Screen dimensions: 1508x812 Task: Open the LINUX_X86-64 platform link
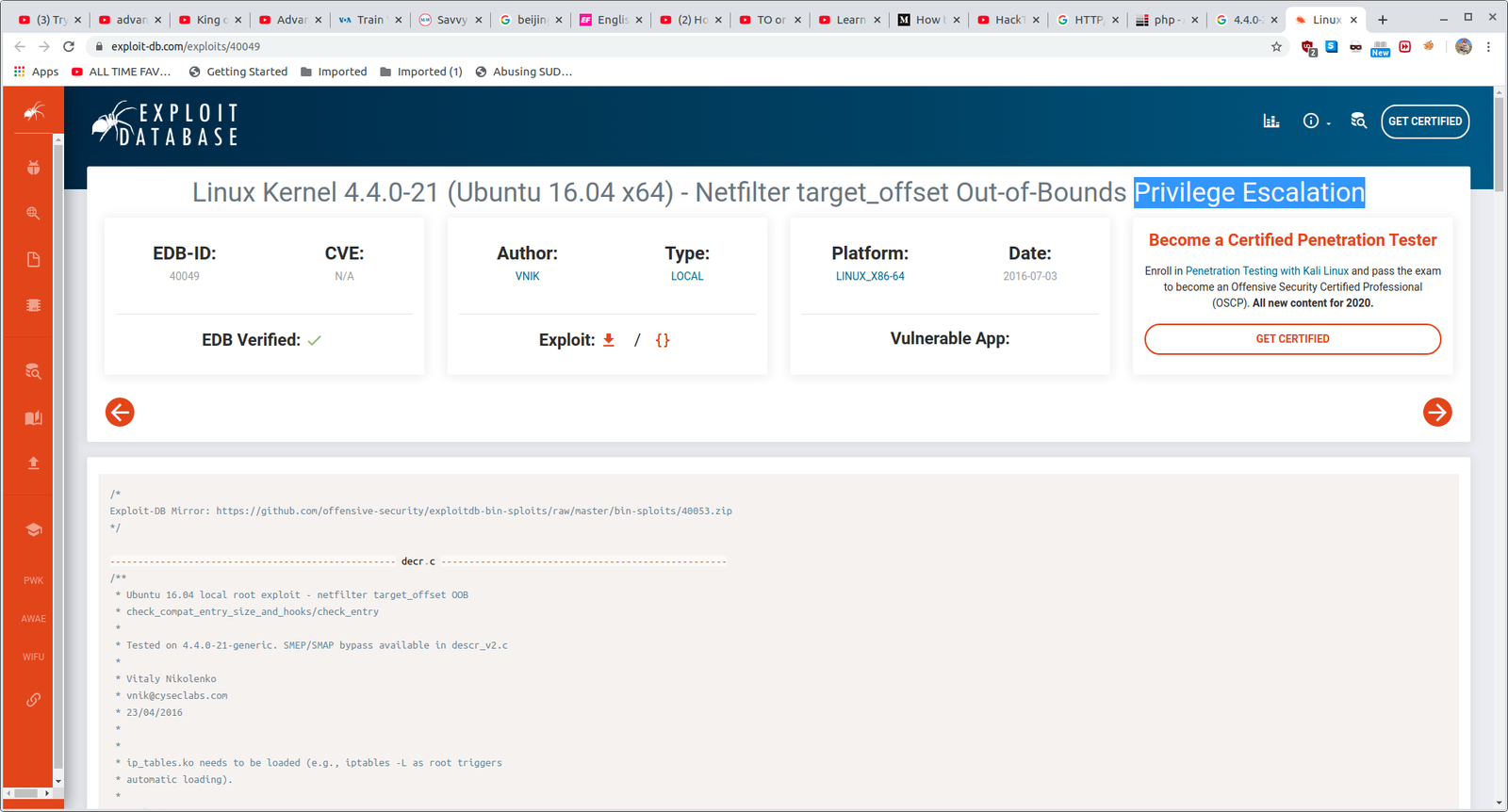tap(870, 276)
